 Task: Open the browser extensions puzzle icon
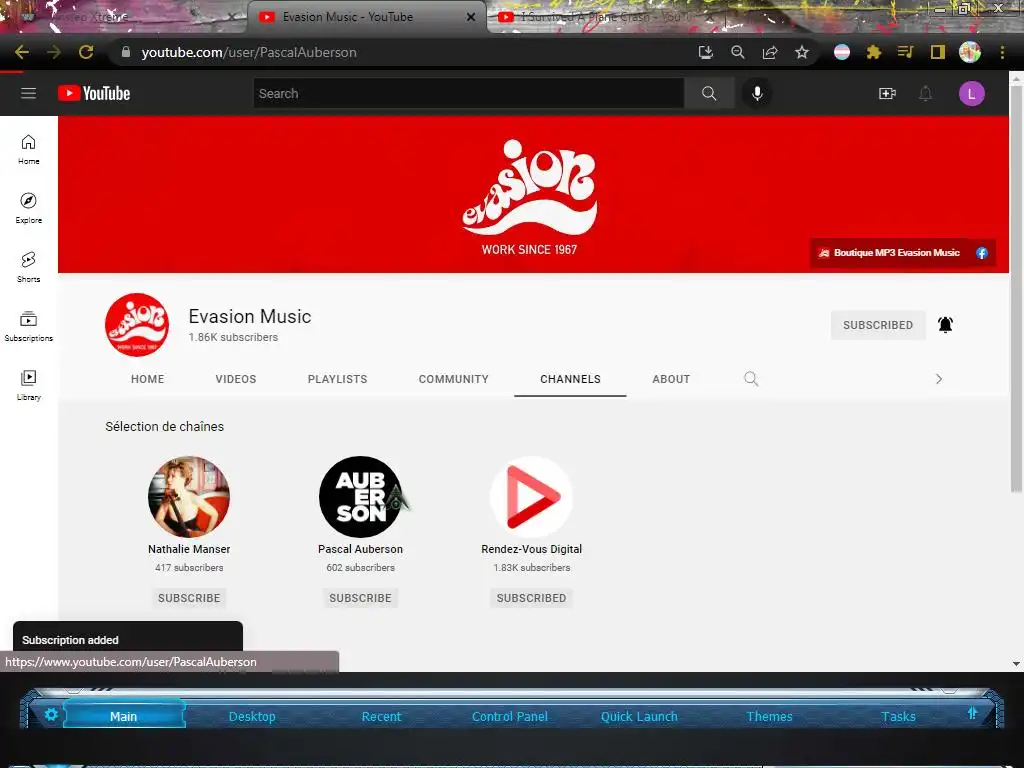pos(874,52)
